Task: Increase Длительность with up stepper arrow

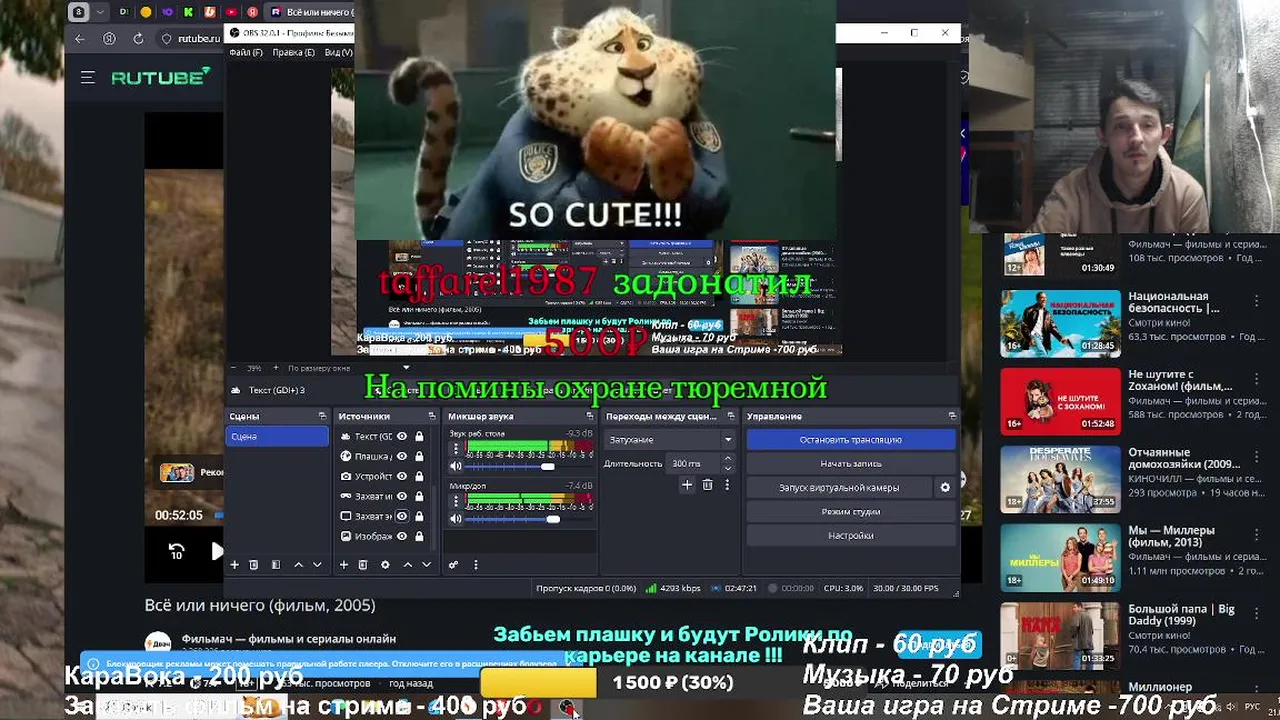Action: coord(727,459)
